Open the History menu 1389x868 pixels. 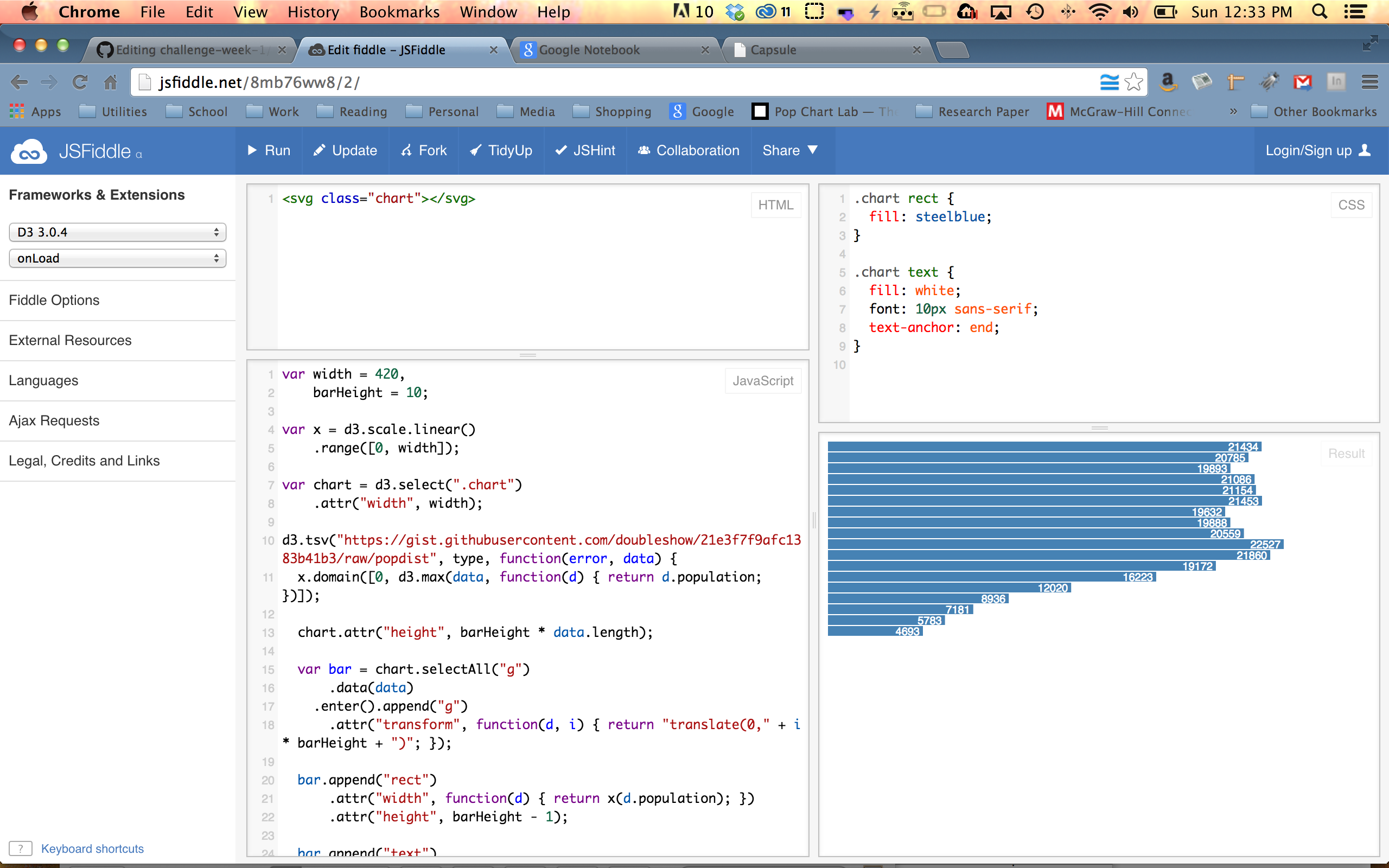(x=314, y=11)
